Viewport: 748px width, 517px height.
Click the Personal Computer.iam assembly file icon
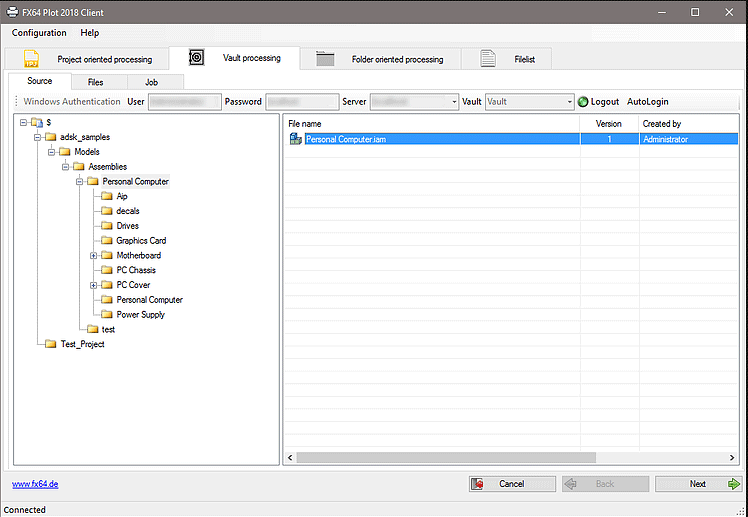(295, 139)
